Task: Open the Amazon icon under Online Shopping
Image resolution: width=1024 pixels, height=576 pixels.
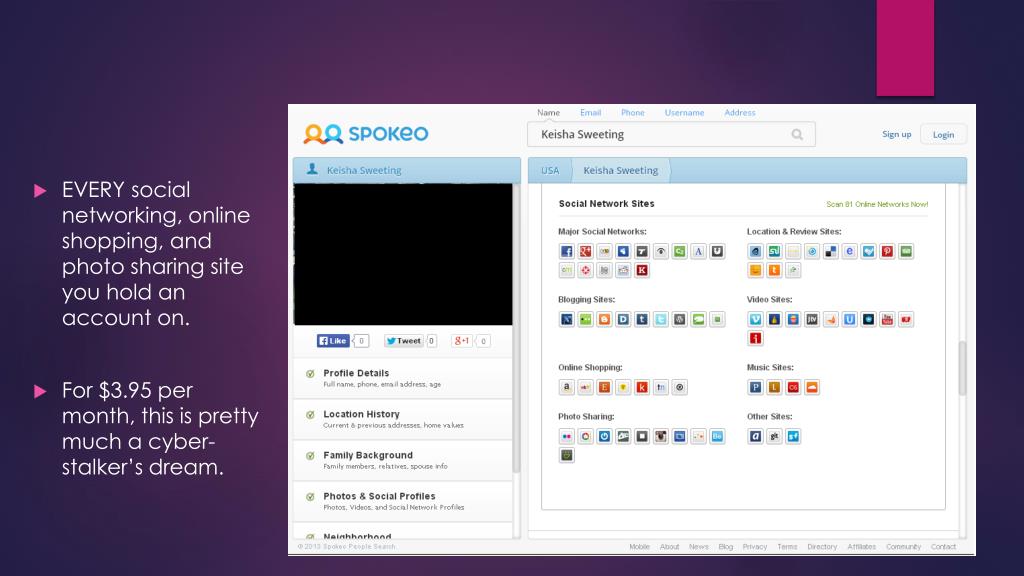Action: (566, 387)
